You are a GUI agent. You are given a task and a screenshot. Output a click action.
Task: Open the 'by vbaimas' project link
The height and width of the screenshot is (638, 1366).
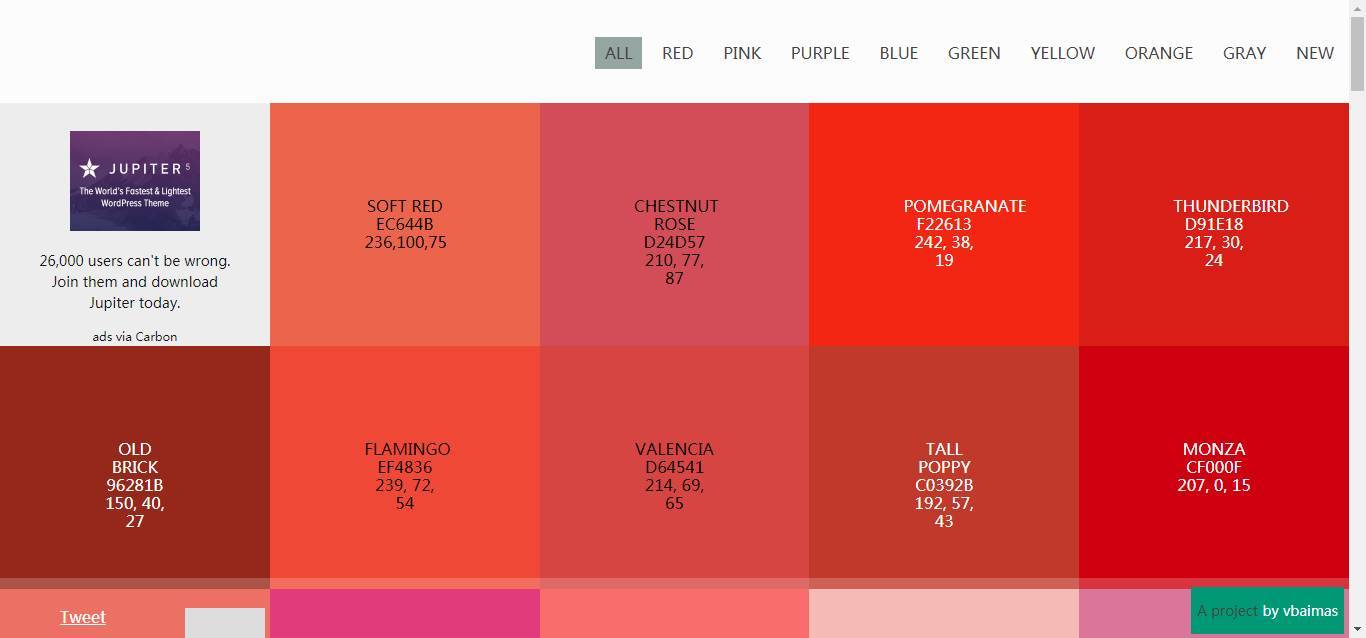1300,611
